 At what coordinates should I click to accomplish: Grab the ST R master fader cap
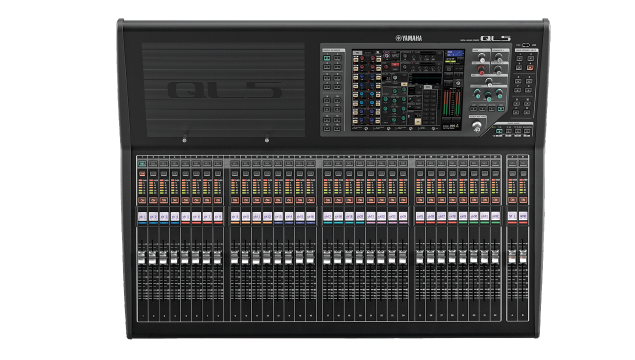click(523, 256)
